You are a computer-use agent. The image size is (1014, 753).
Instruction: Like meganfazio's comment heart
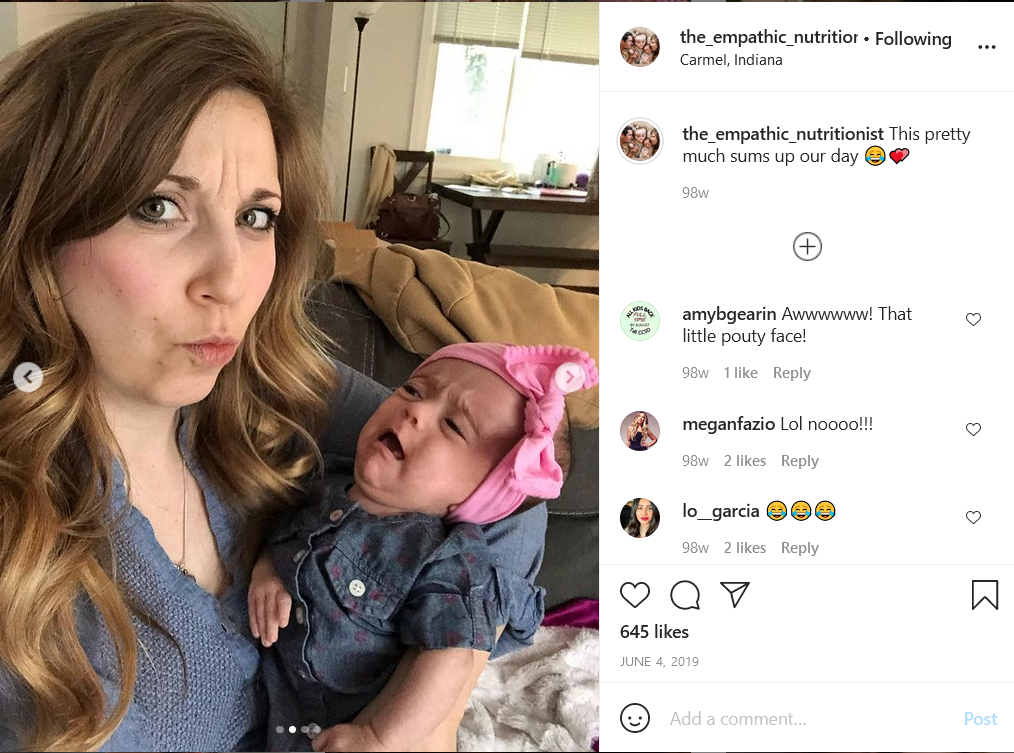coord(973,429)
